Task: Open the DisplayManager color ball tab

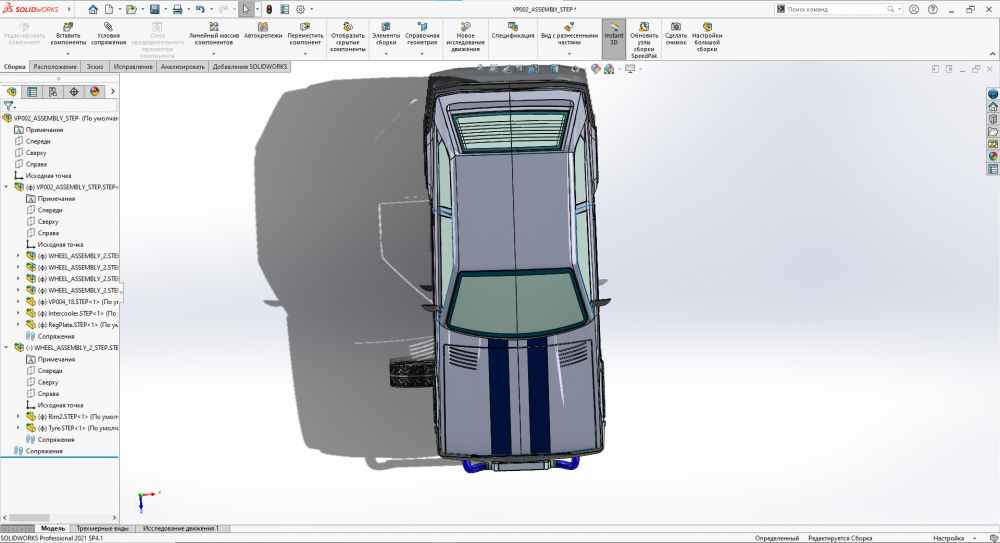Action: tap(95, 91)
